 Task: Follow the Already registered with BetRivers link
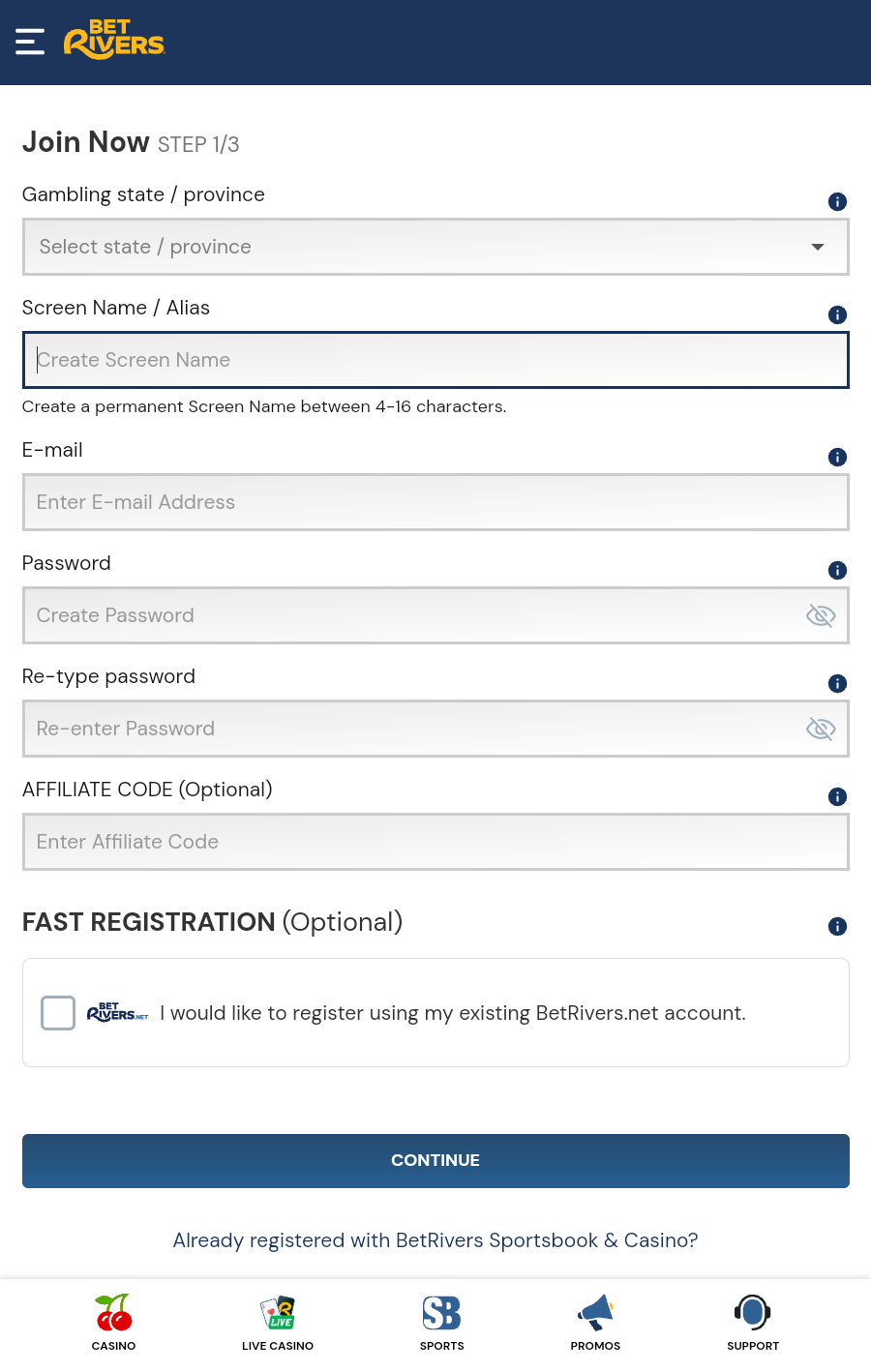(x=435, y=1240)
